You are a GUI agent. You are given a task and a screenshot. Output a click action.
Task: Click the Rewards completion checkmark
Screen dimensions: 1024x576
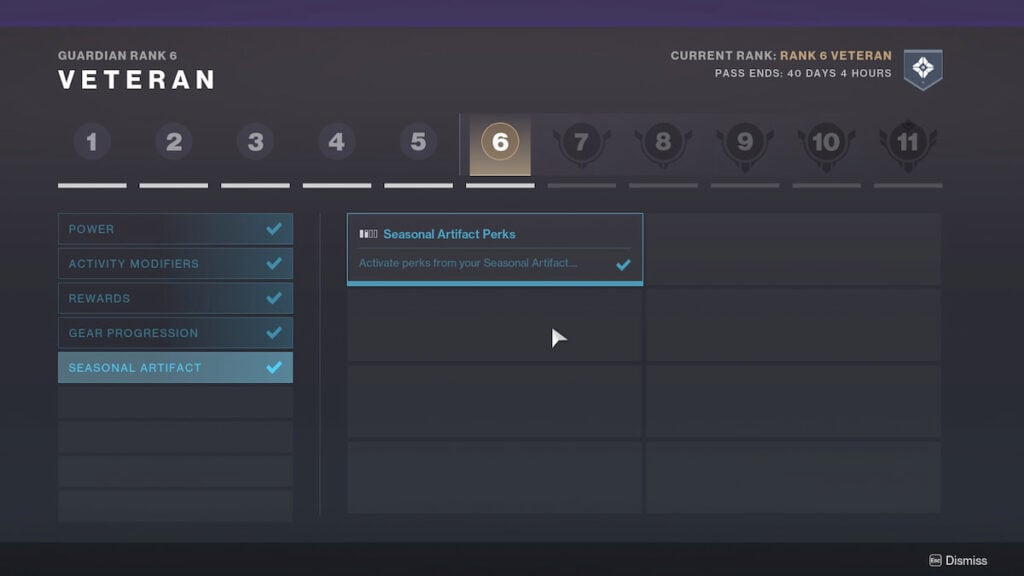point(274,298)
